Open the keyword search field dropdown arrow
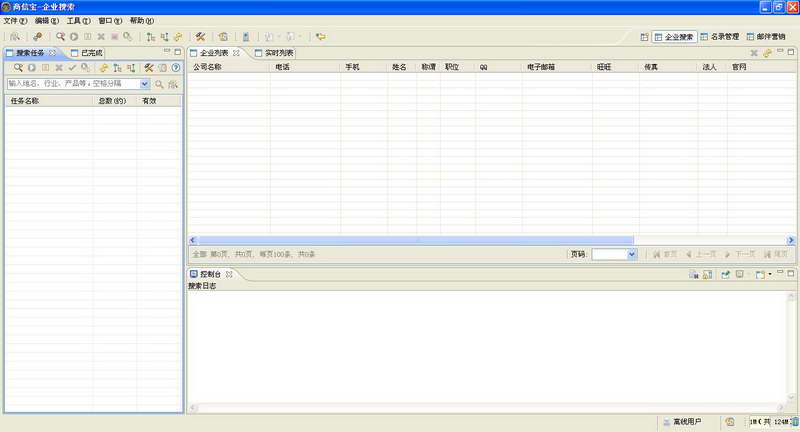 (x=144, y=84)
